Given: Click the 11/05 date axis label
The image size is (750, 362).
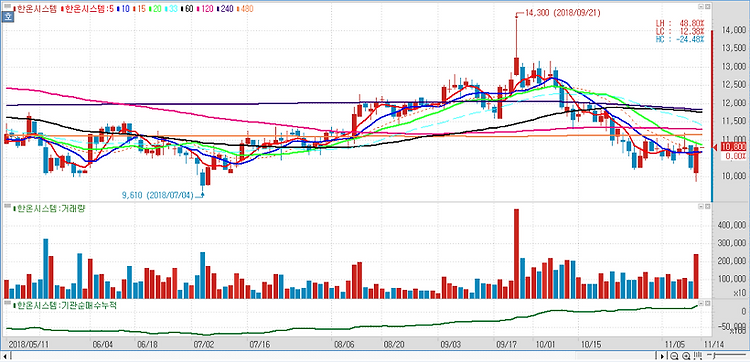Looking at the screenshot, I should [x=675, y=343].
